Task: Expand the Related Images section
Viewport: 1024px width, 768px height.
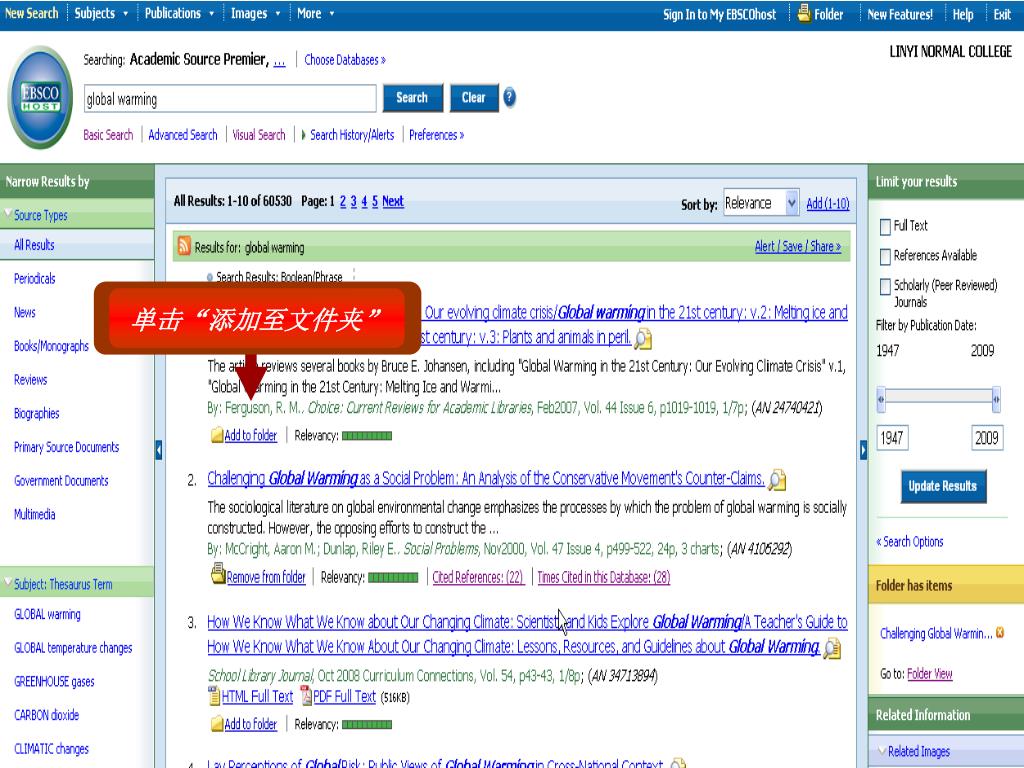Action: pyautogui.click(x=882, y=750)
